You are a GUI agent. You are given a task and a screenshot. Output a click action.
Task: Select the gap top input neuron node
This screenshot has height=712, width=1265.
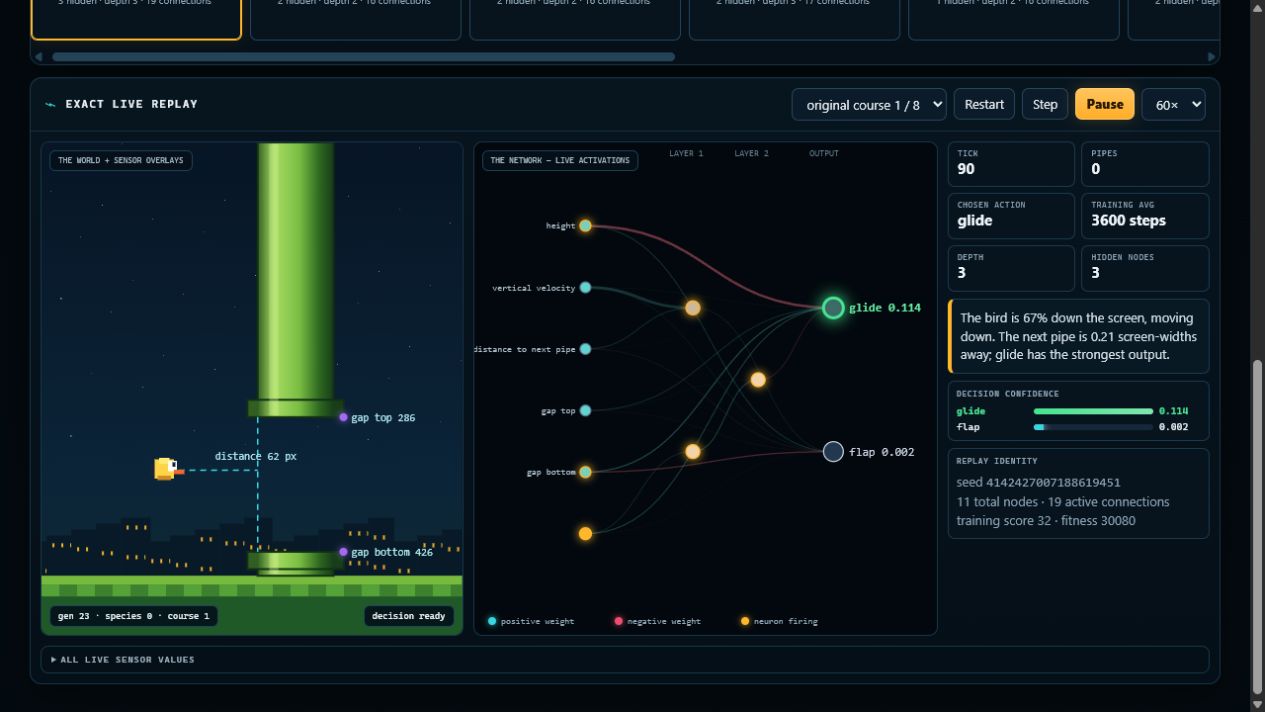(585, 410)
